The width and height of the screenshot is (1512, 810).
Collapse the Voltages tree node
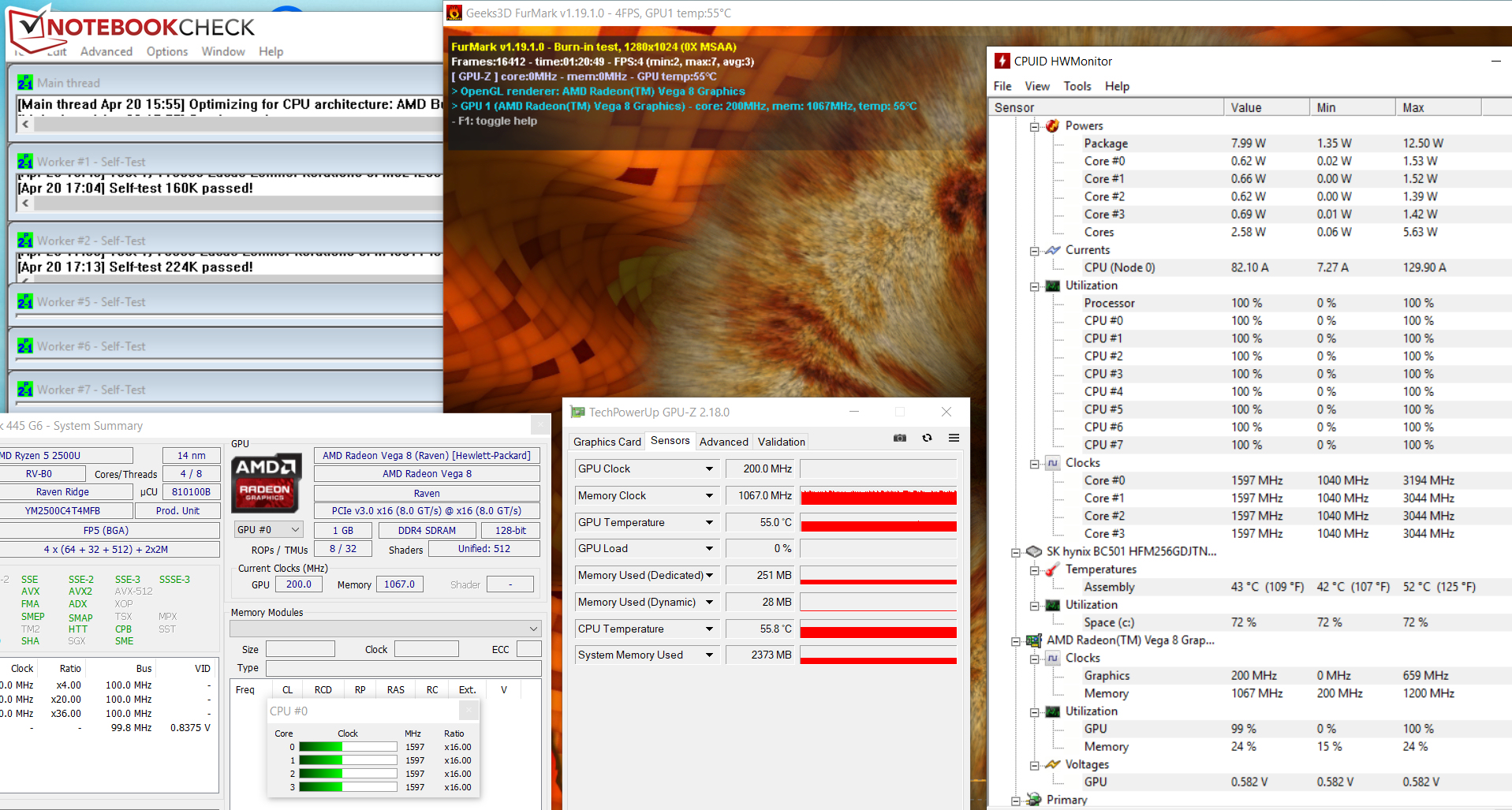(1034, 765)
